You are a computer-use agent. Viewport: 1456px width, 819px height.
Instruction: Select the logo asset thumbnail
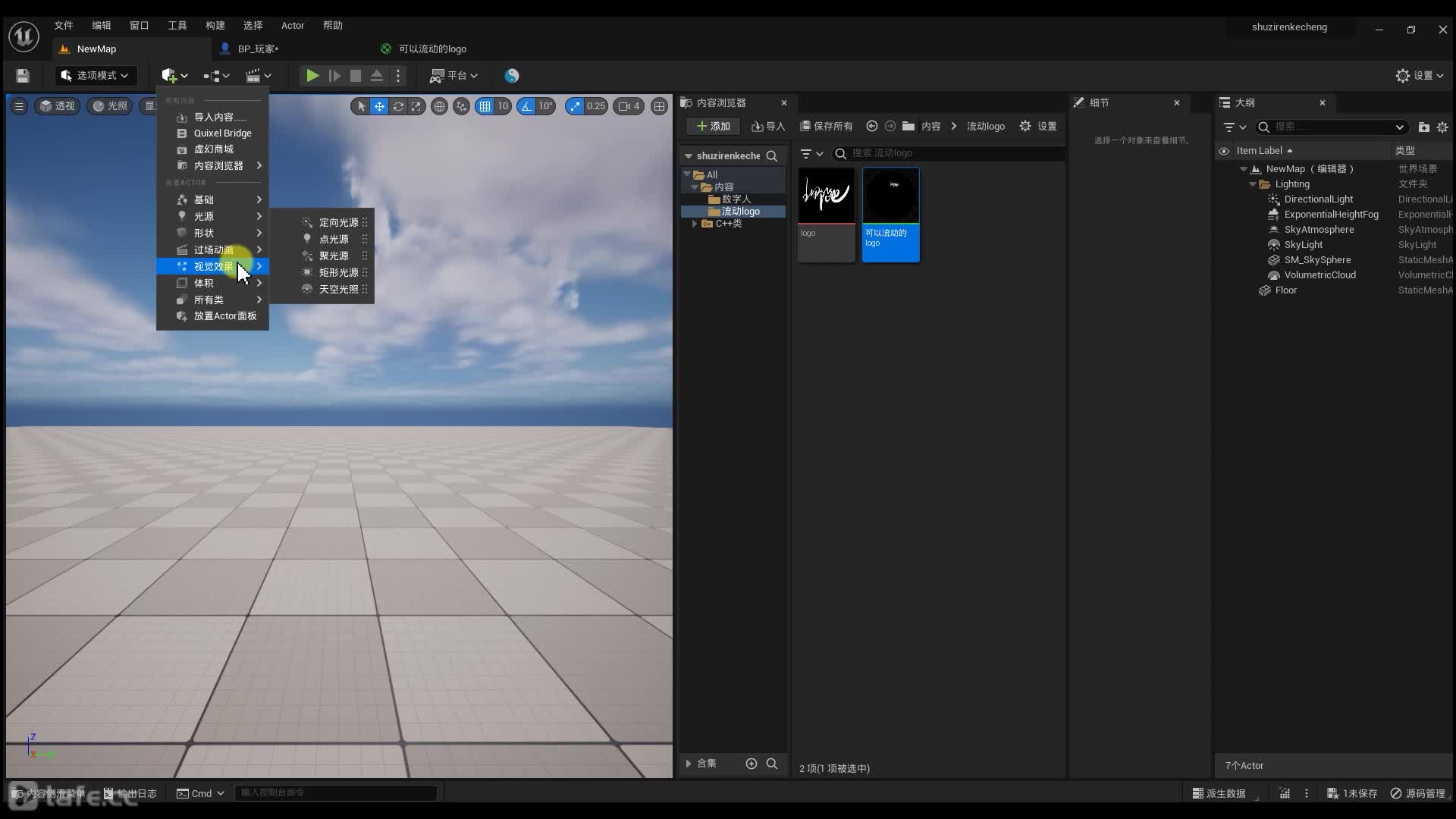(826, 215)
